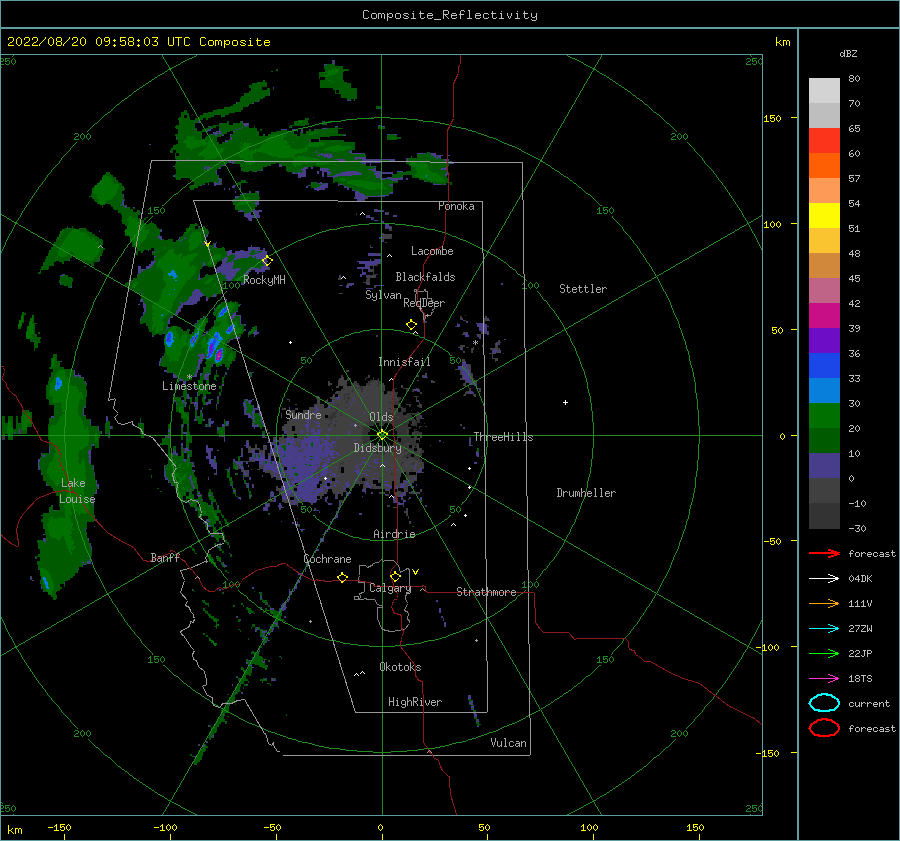Click the Lacombe label
This screenshot has height=841, width=900.
432,251
